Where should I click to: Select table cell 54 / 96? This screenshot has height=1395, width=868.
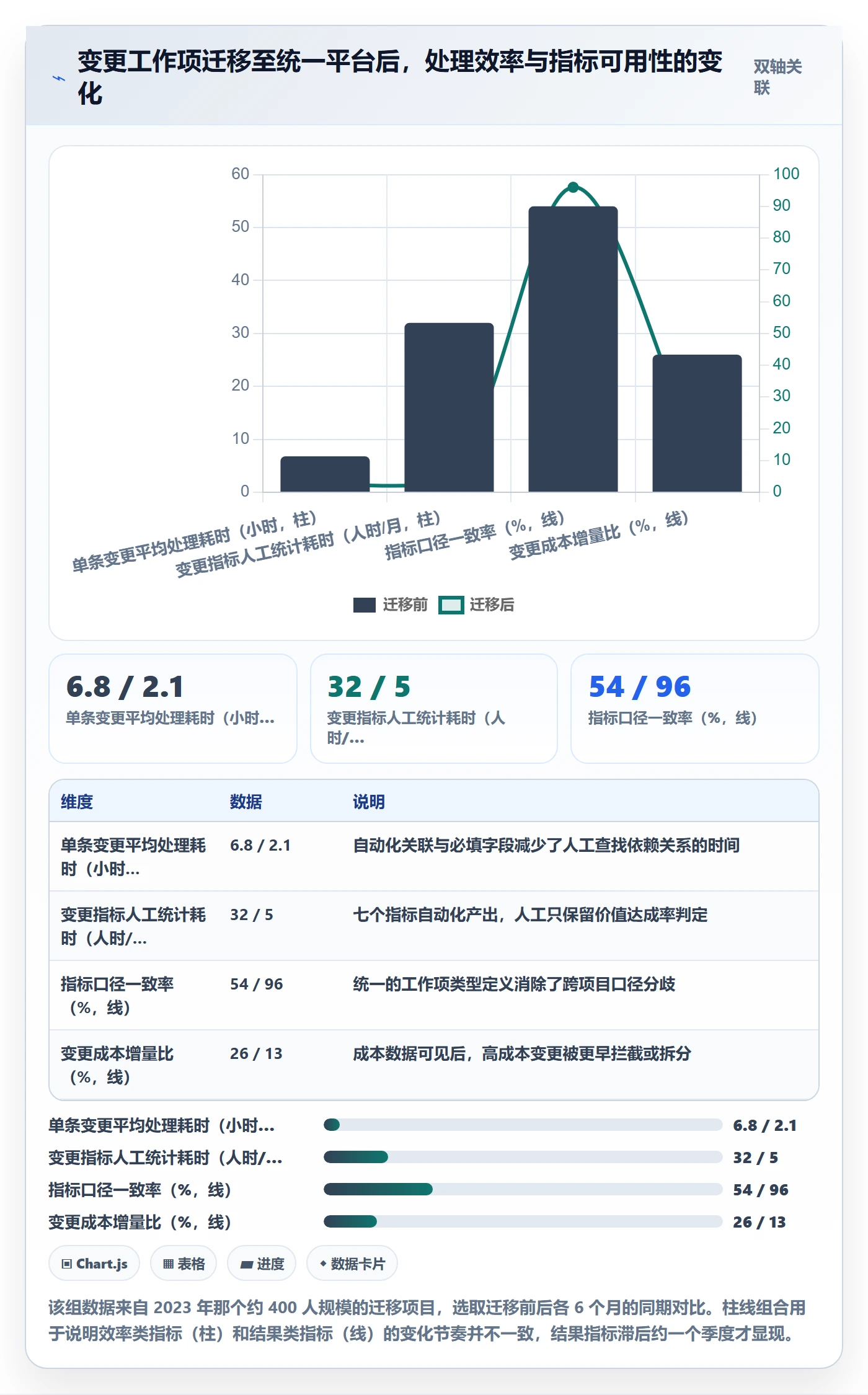[257, 984]
